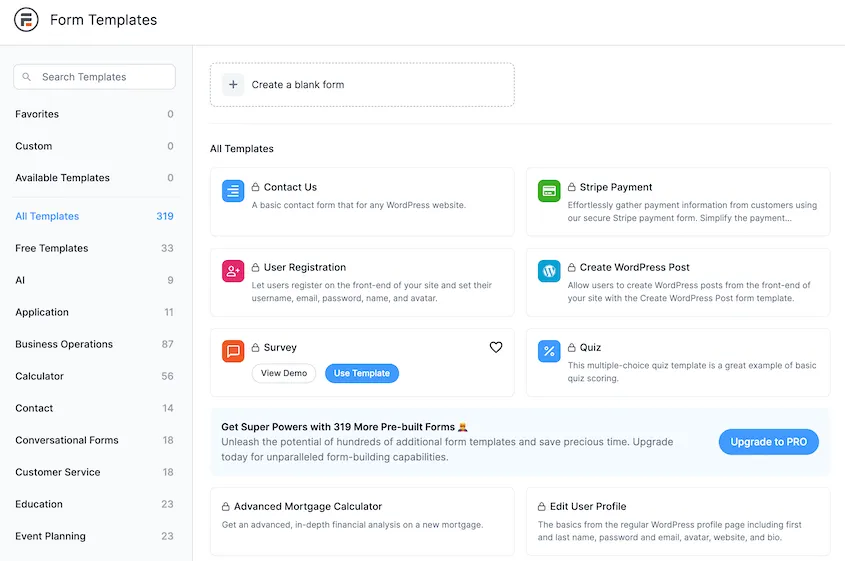This screenshot has width=845, height=561.
Task: Click the Formidable Forms logo icon
Action: click(x=26, y=20)
